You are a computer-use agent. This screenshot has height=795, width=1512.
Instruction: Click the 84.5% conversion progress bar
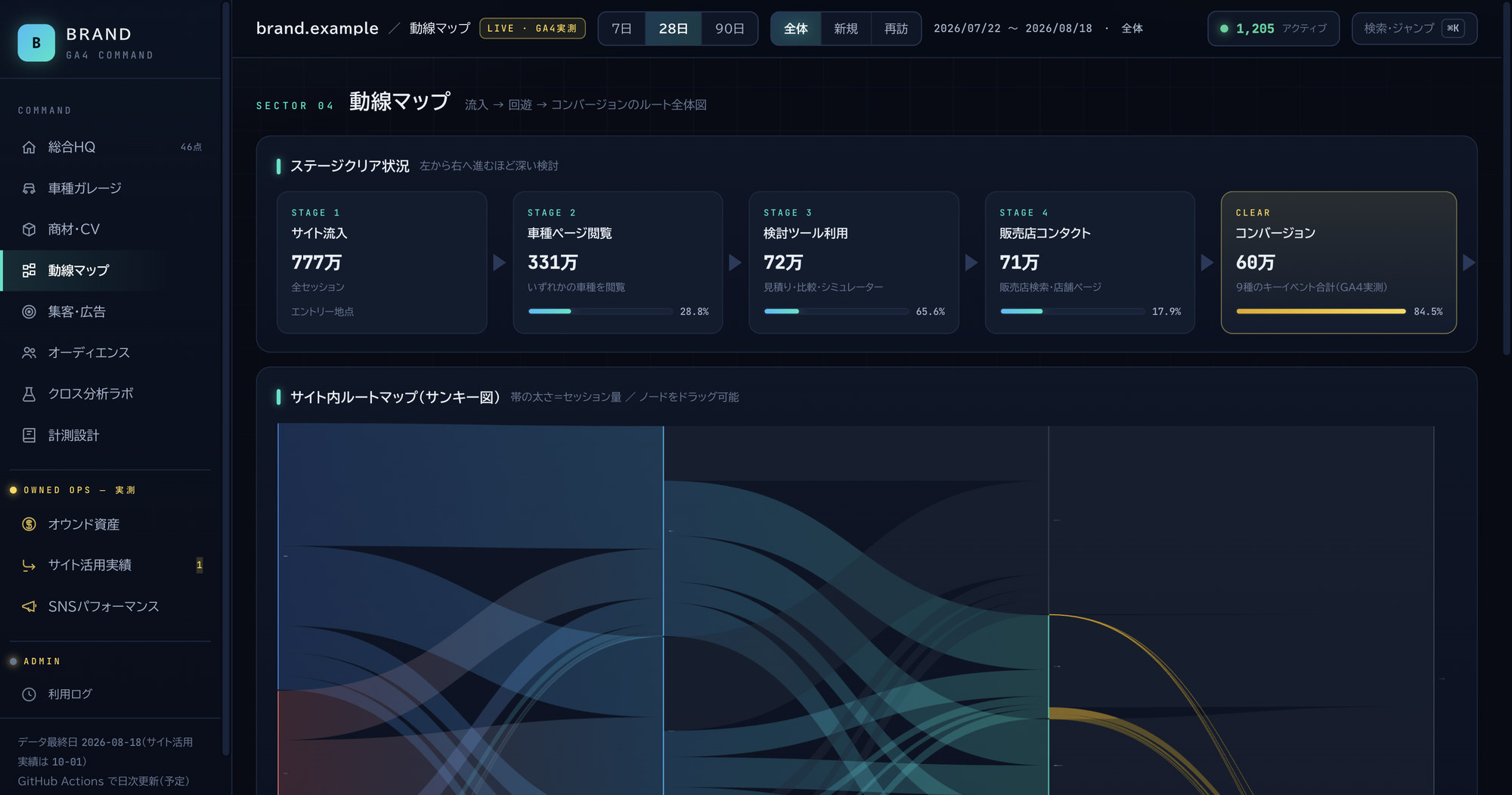pyautogui.click(x=1321, y=312)
